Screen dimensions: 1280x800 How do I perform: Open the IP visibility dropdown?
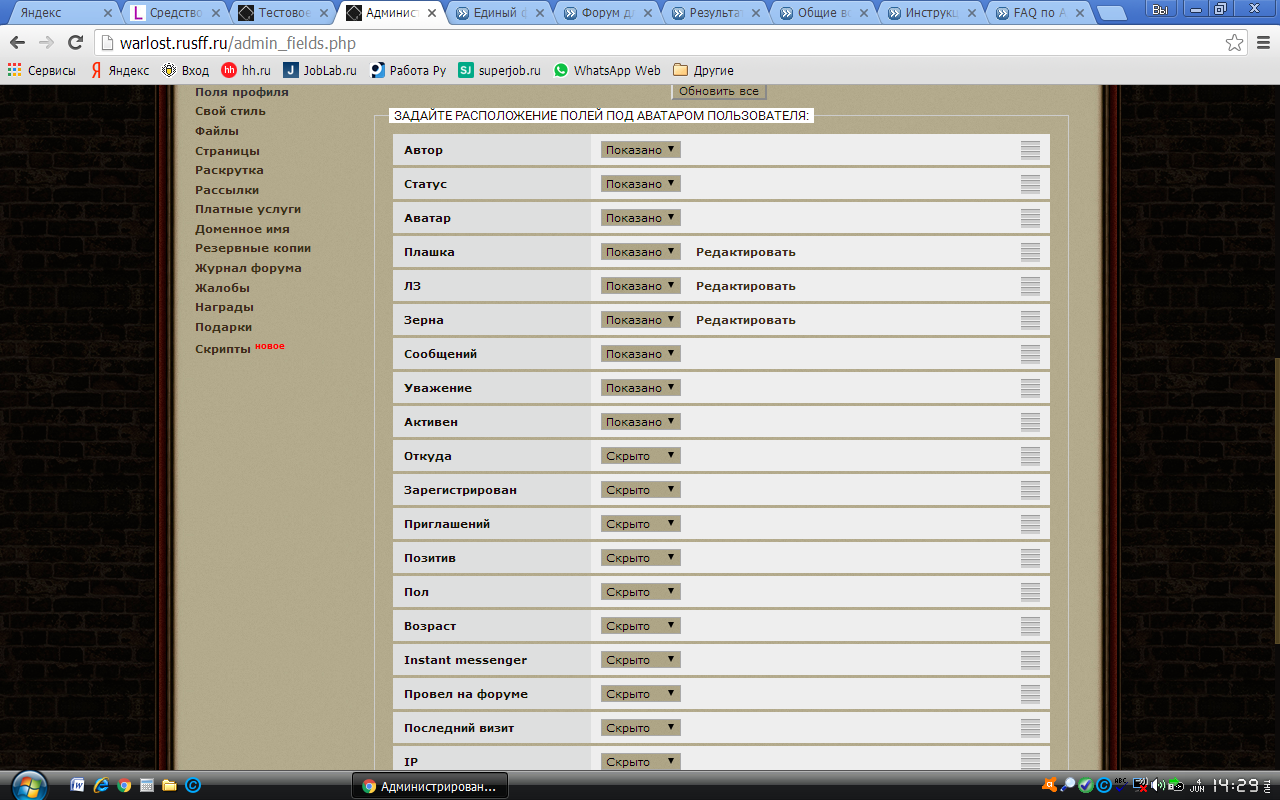click(640, 762)
